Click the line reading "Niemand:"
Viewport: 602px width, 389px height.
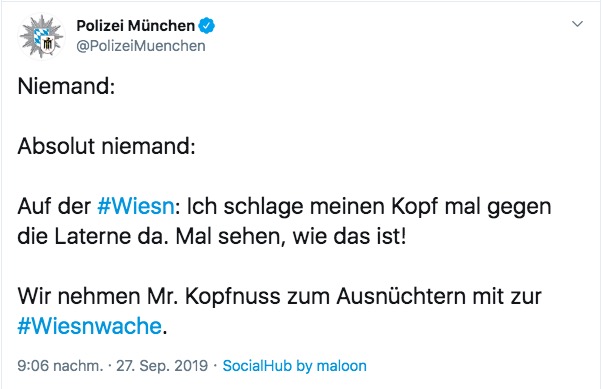(66, 86)
